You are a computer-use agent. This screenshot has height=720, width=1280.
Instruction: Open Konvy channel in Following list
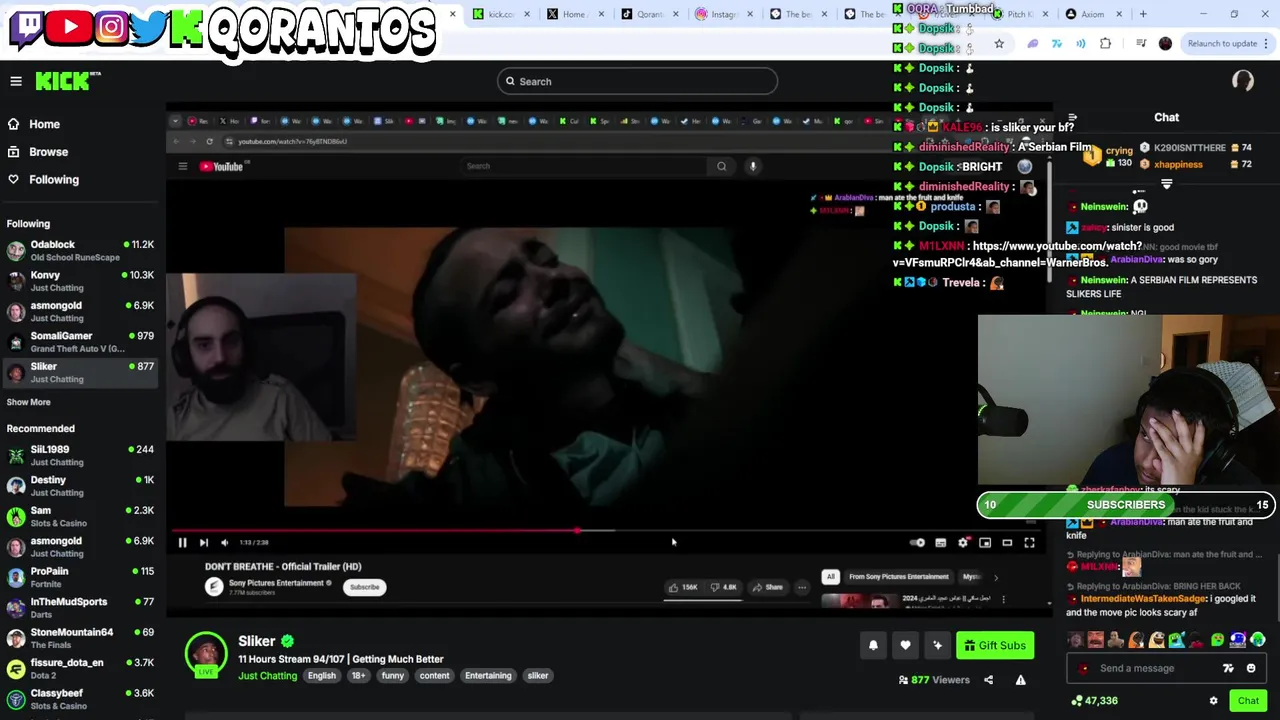(x=80, y=281)
